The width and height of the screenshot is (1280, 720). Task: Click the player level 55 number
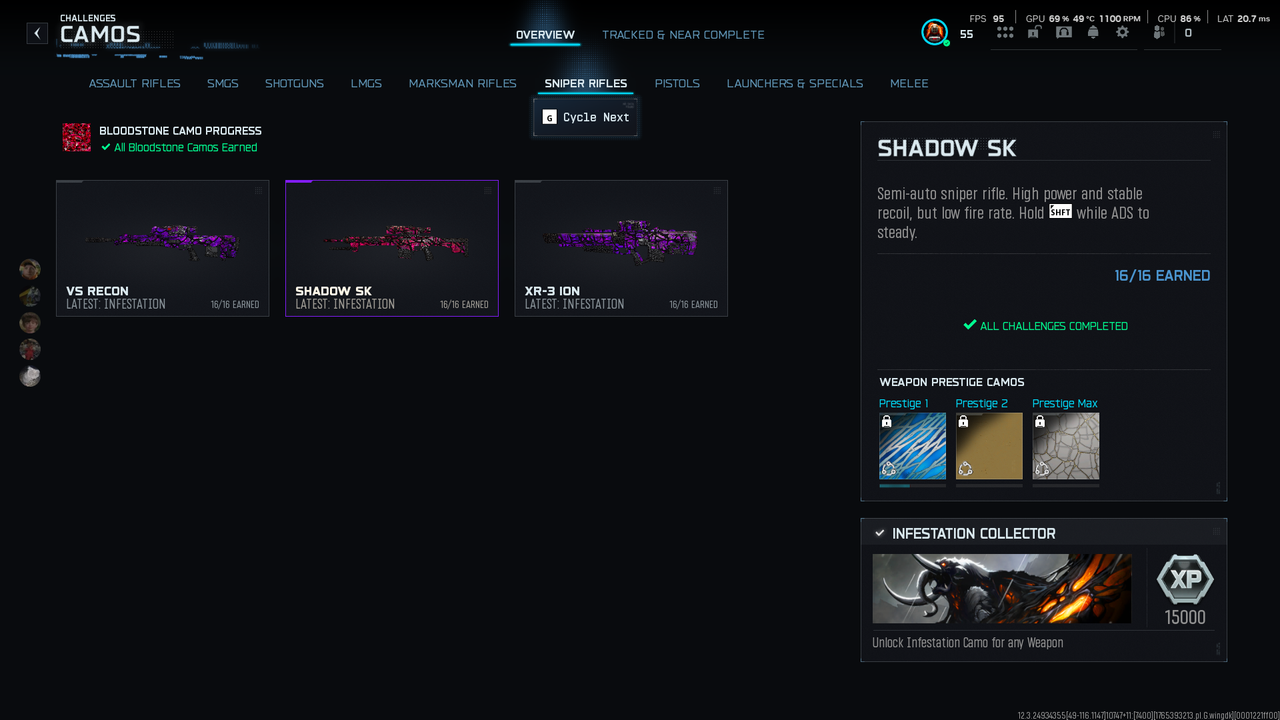966,35
